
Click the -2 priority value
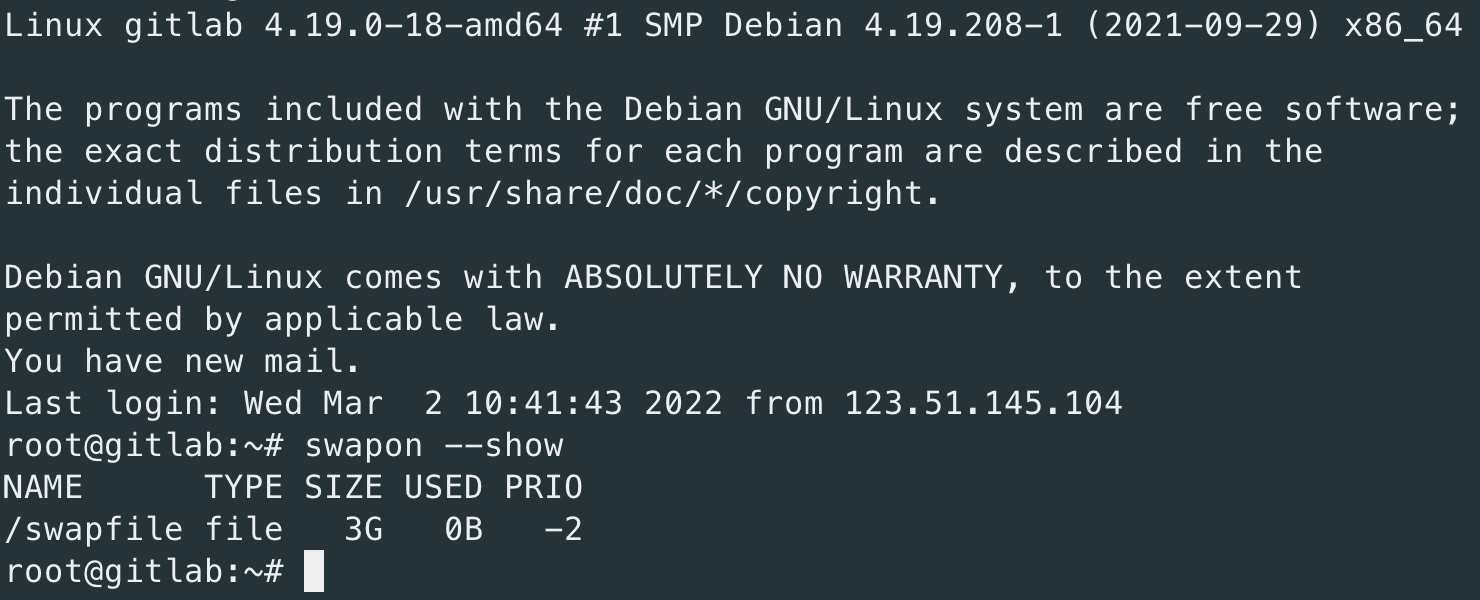(x=564, y=529)
